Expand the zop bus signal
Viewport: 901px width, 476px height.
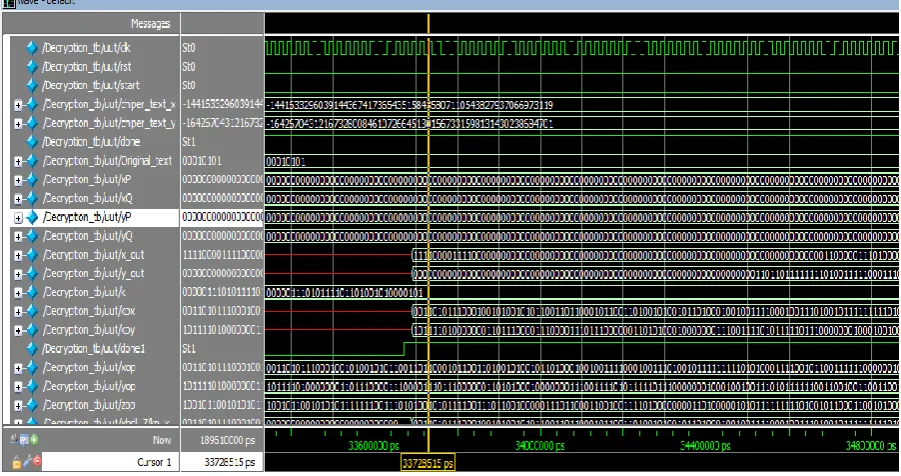click(18, 406)
